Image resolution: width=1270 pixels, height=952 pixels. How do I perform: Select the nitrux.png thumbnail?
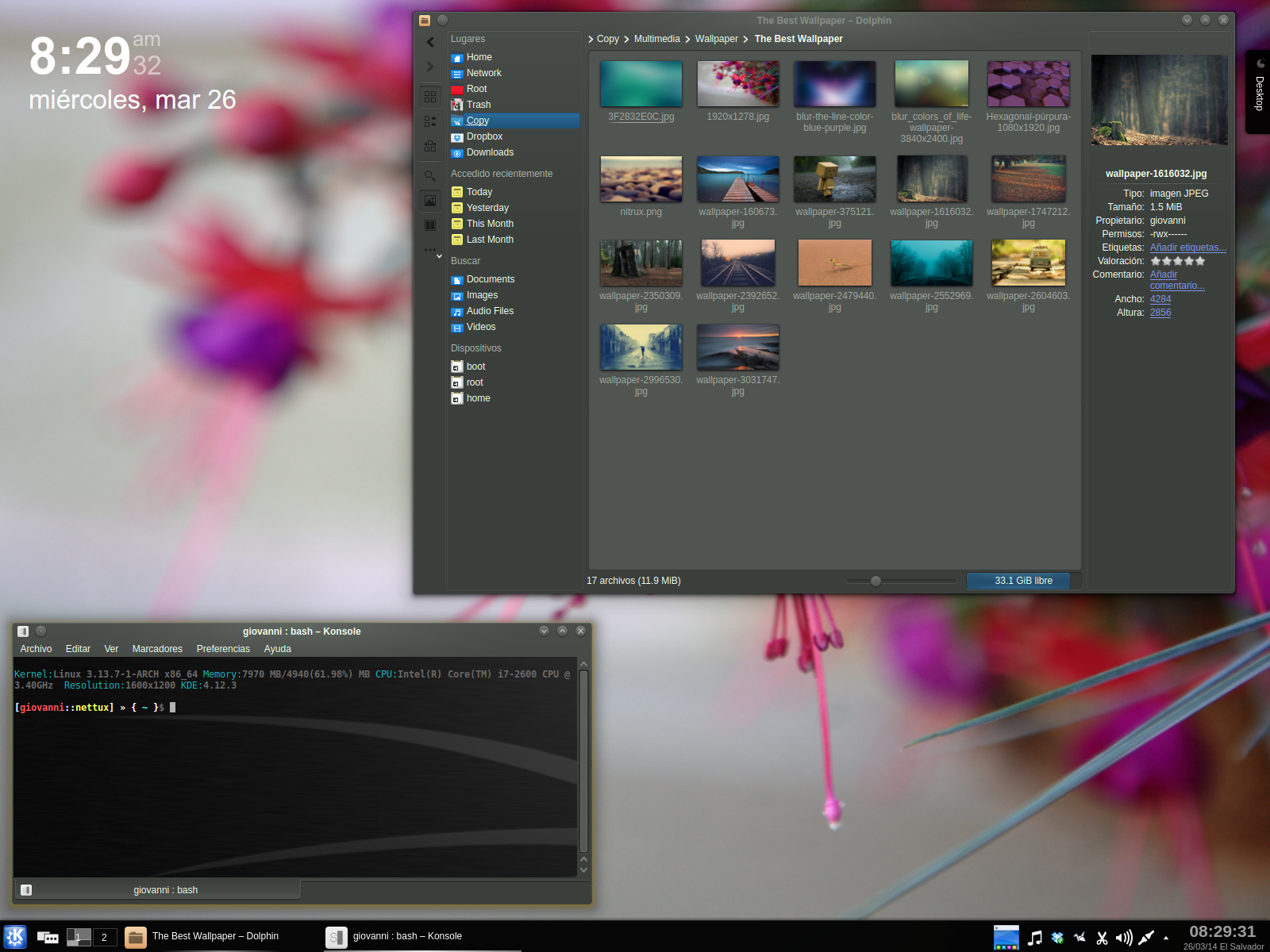[x=641, y=178]
